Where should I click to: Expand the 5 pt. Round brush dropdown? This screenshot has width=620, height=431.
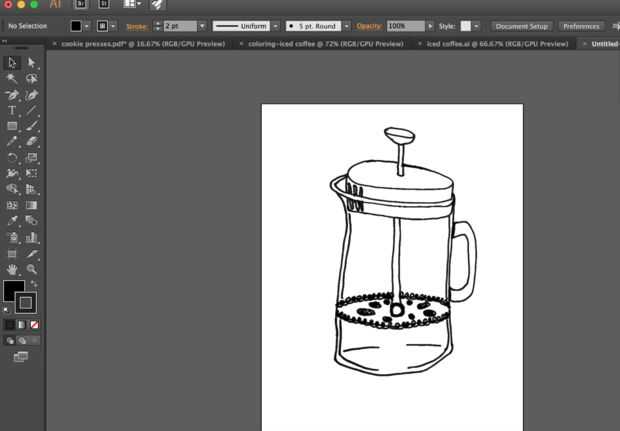pos(313,26)
